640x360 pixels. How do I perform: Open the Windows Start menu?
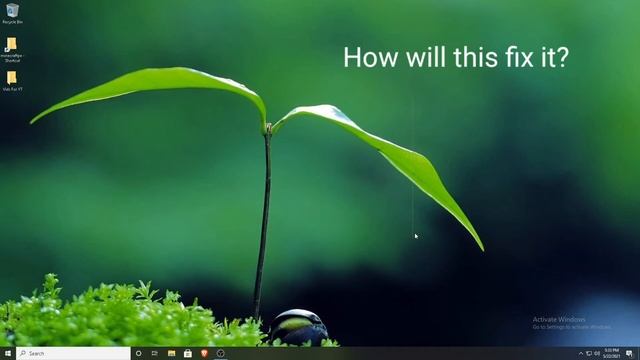[8, 353]
